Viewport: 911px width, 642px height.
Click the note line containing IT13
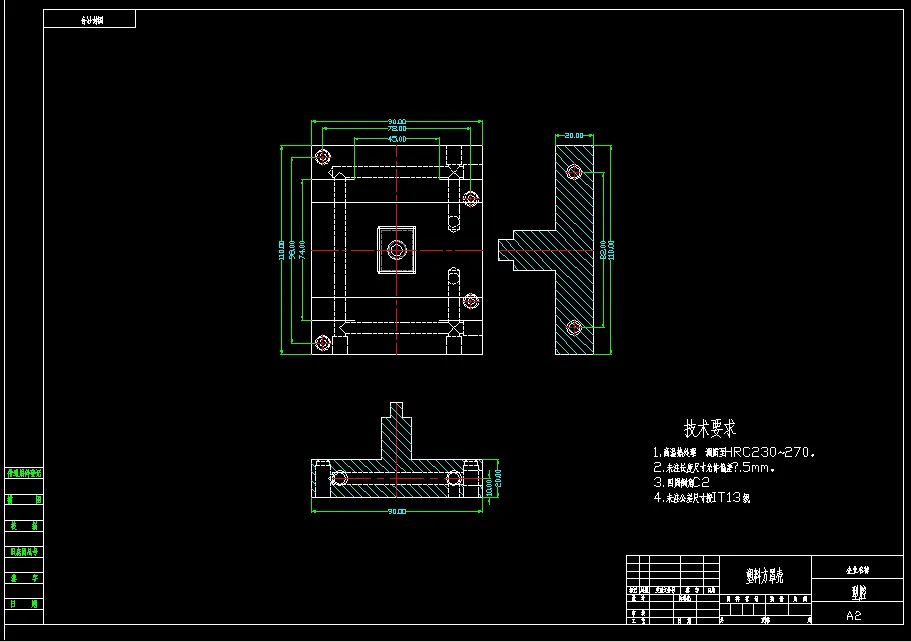coord(702,498)
